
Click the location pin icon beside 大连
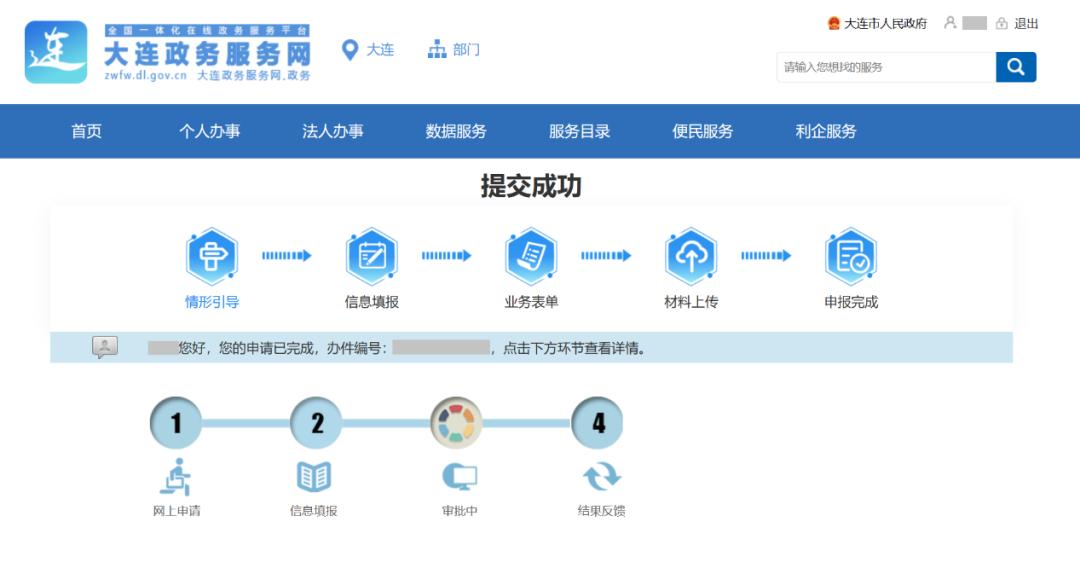click(350, 50)
